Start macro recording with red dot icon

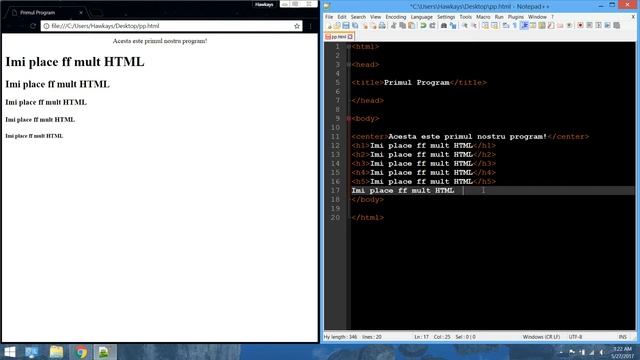click(x=580, y=26)
